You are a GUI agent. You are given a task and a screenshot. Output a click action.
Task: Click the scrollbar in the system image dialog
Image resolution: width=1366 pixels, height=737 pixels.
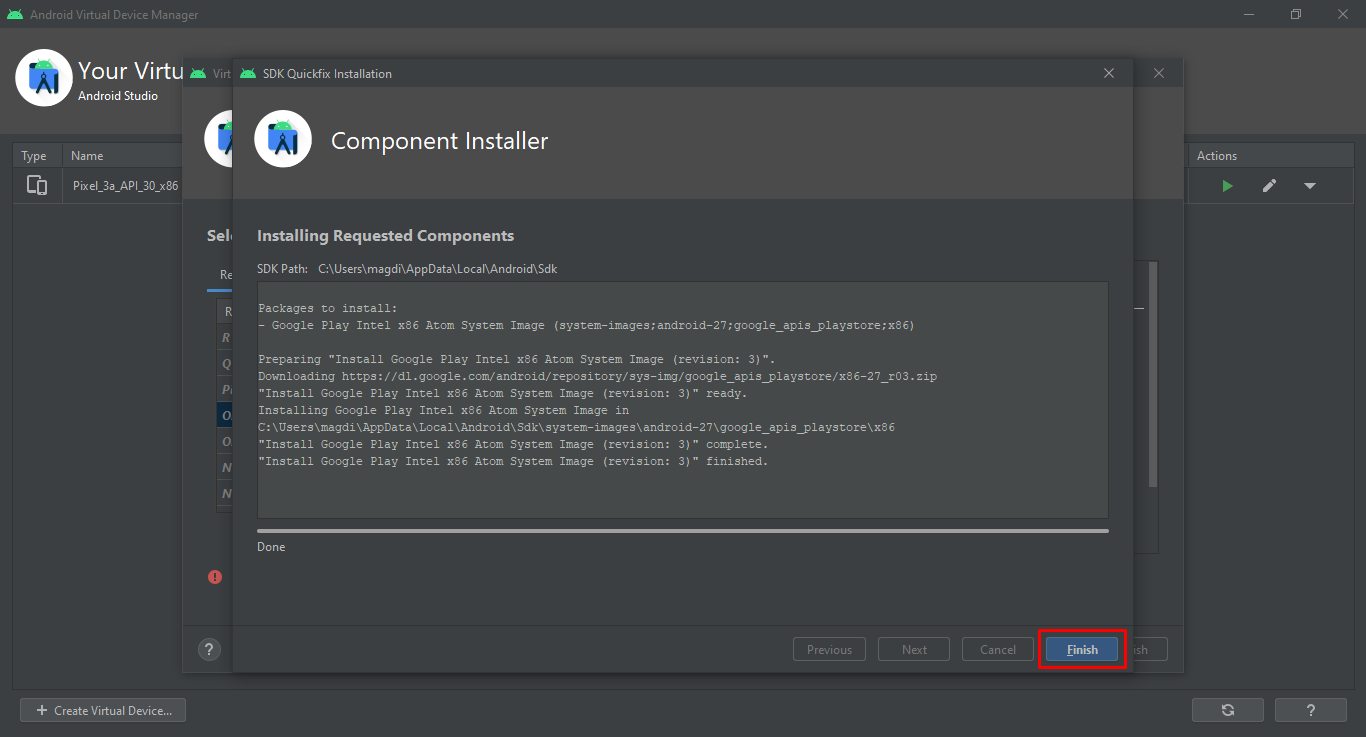pyautogui.click(x=1153, y=375)
